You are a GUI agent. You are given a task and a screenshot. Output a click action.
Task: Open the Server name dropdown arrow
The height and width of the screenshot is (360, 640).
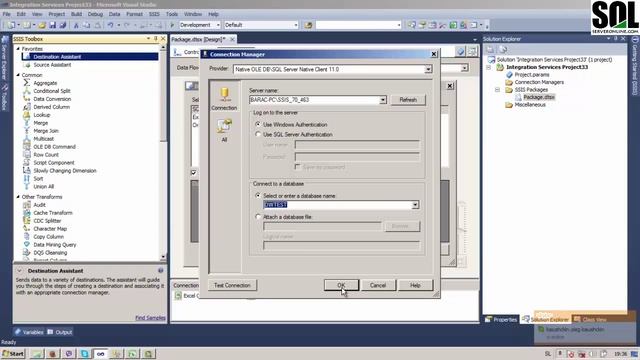click(x=382, y=100)
